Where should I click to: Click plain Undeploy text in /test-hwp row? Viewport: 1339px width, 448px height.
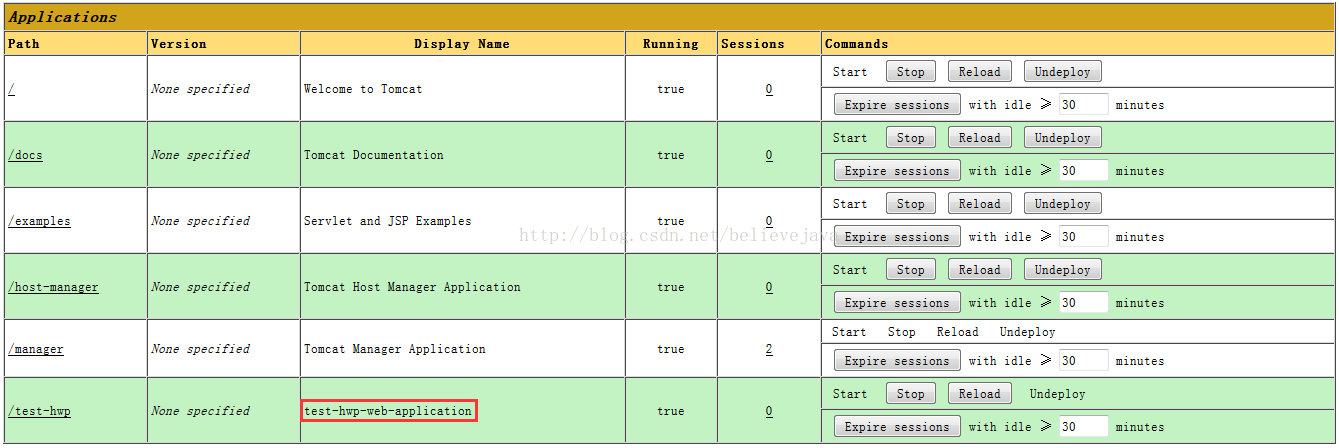pyautogui.click(x=1057, y=394)
